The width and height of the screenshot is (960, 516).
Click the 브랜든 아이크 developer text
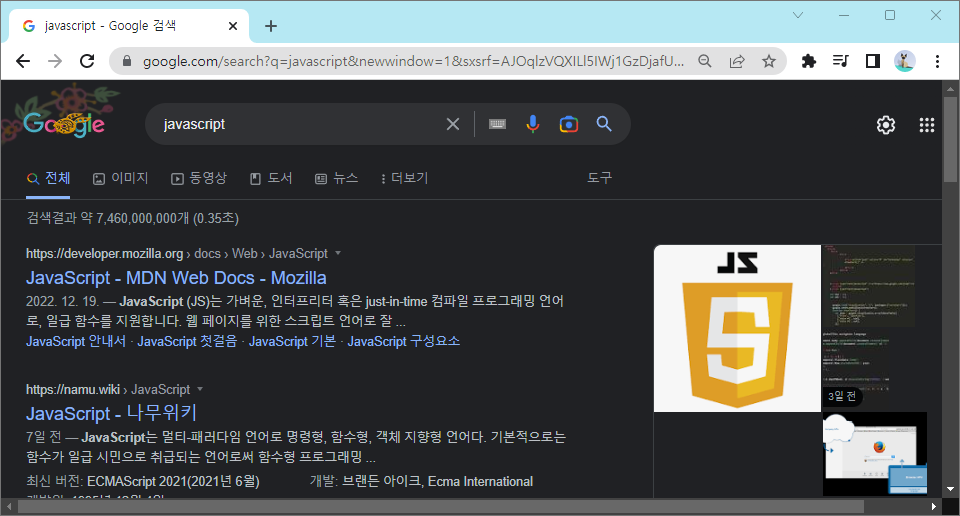coord(381,481)
